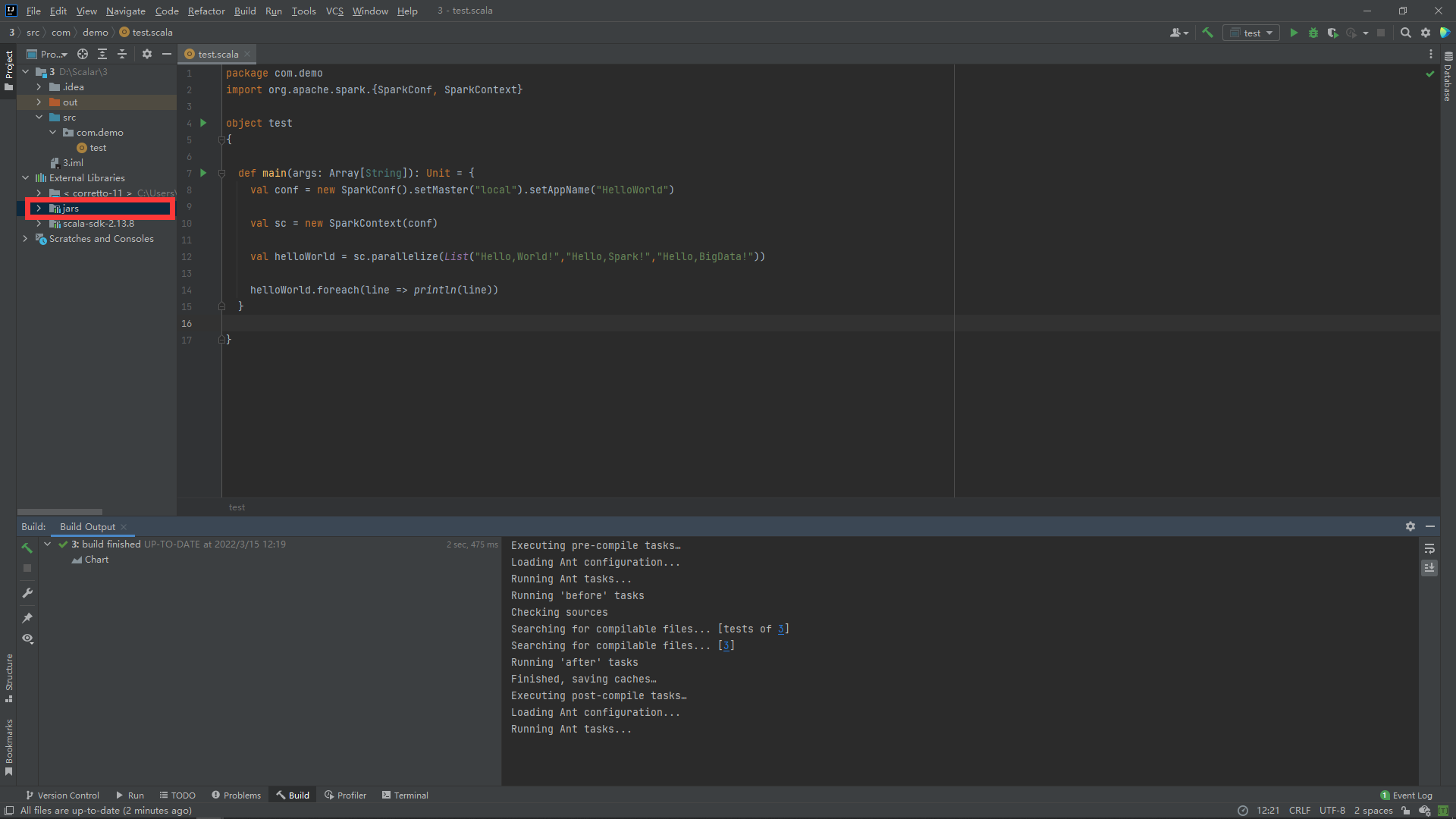Viewport: 1456px width, 819px height.
Task: Click the link 3 in build output
Action: click(726, 645)
